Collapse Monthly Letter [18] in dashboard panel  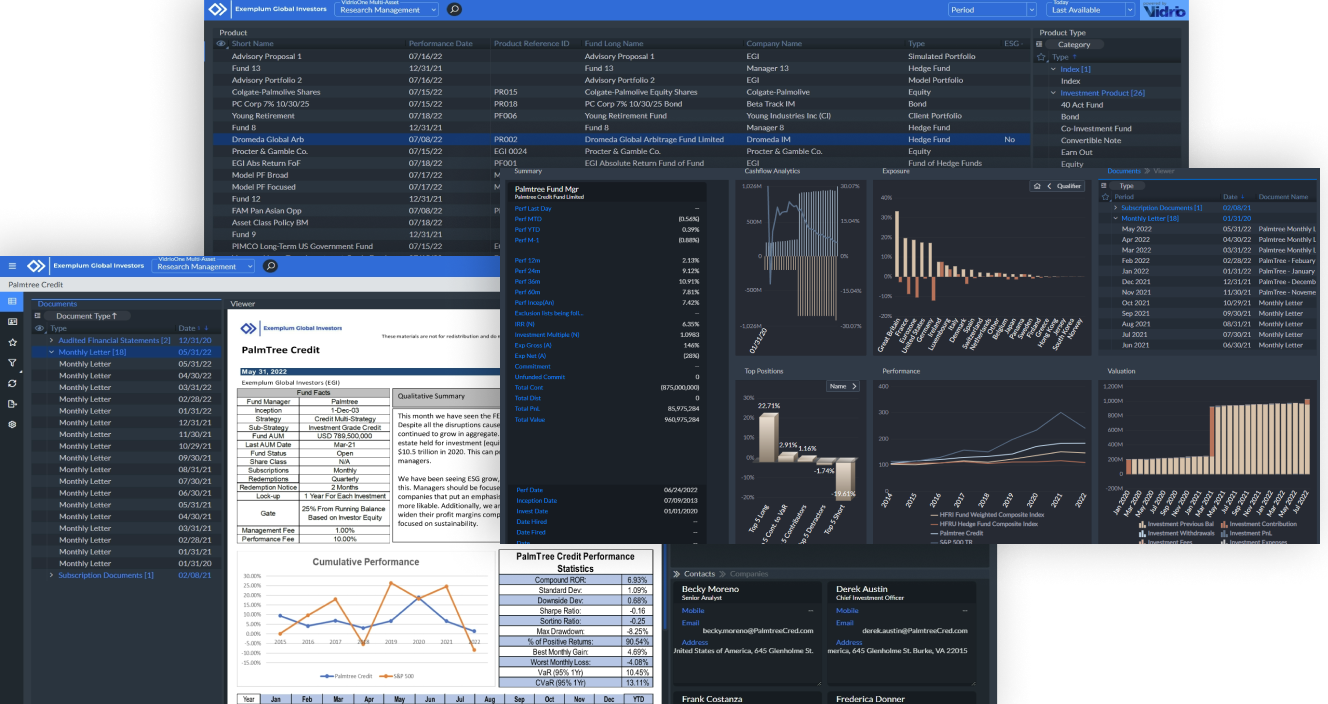coord(1116,218)
